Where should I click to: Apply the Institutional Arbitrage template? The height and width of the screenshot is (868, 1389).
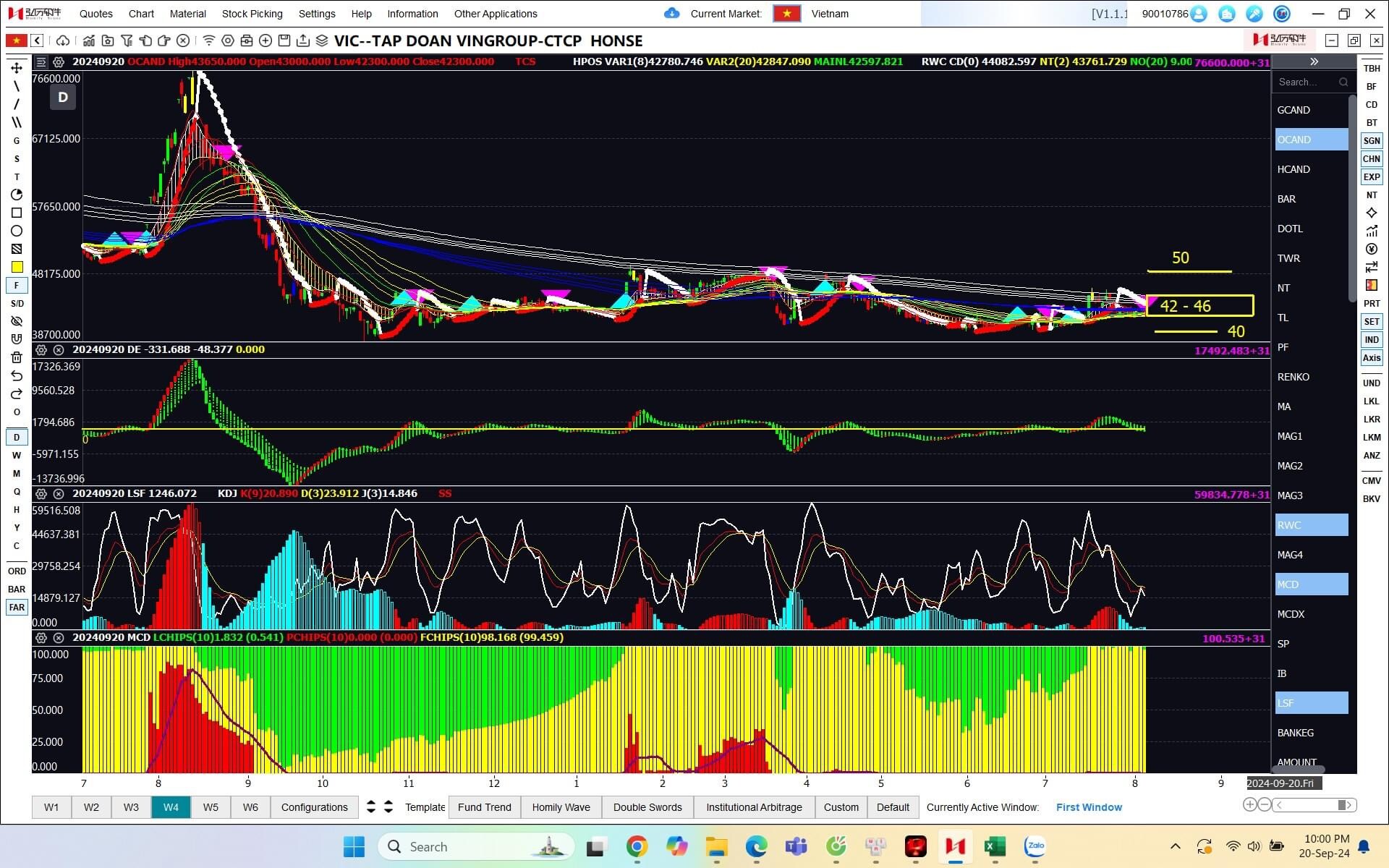coord(754,807)
